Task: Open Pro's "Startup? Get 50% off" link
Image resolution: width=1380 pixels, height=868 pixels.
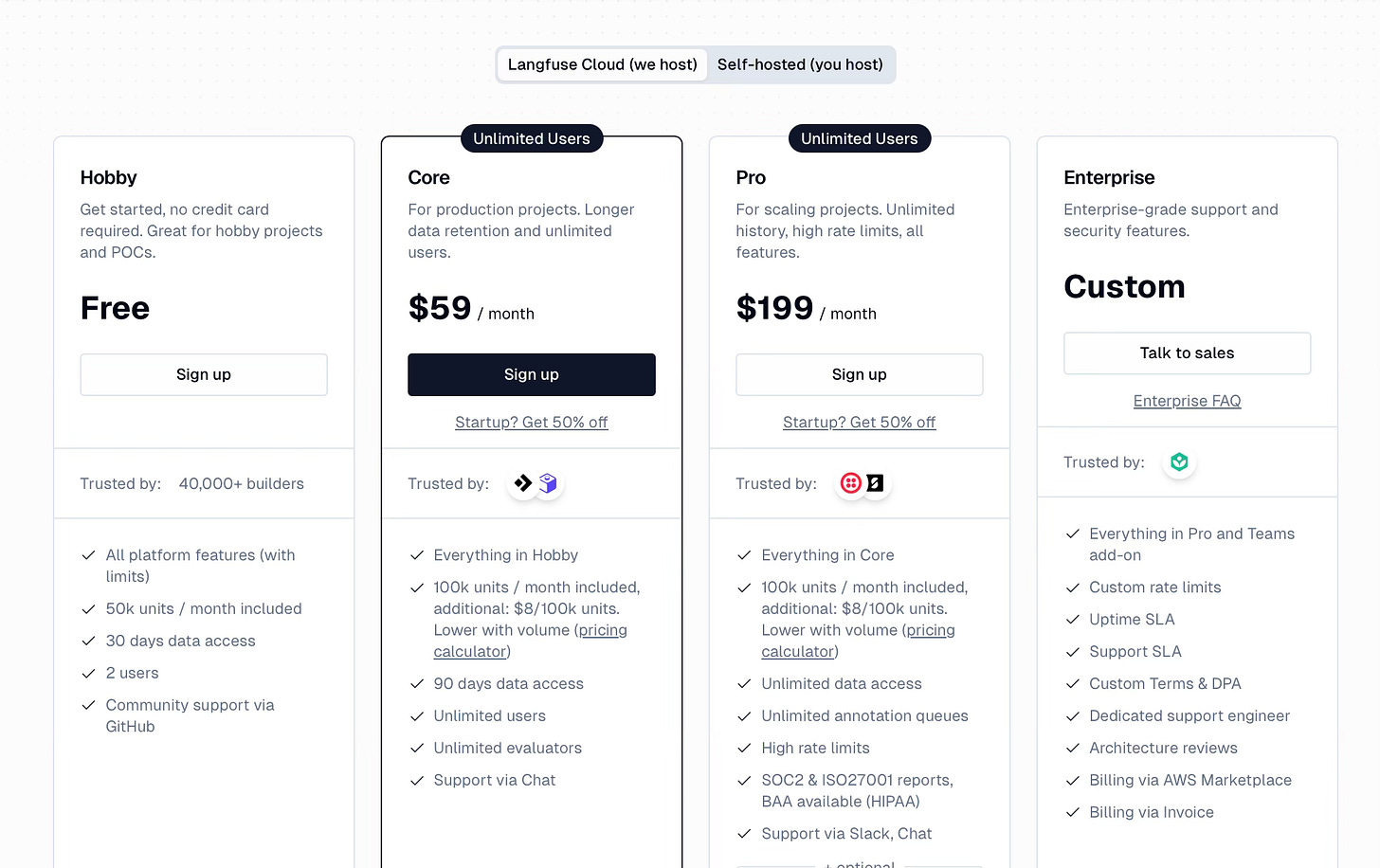Action: tap(860, 423)
